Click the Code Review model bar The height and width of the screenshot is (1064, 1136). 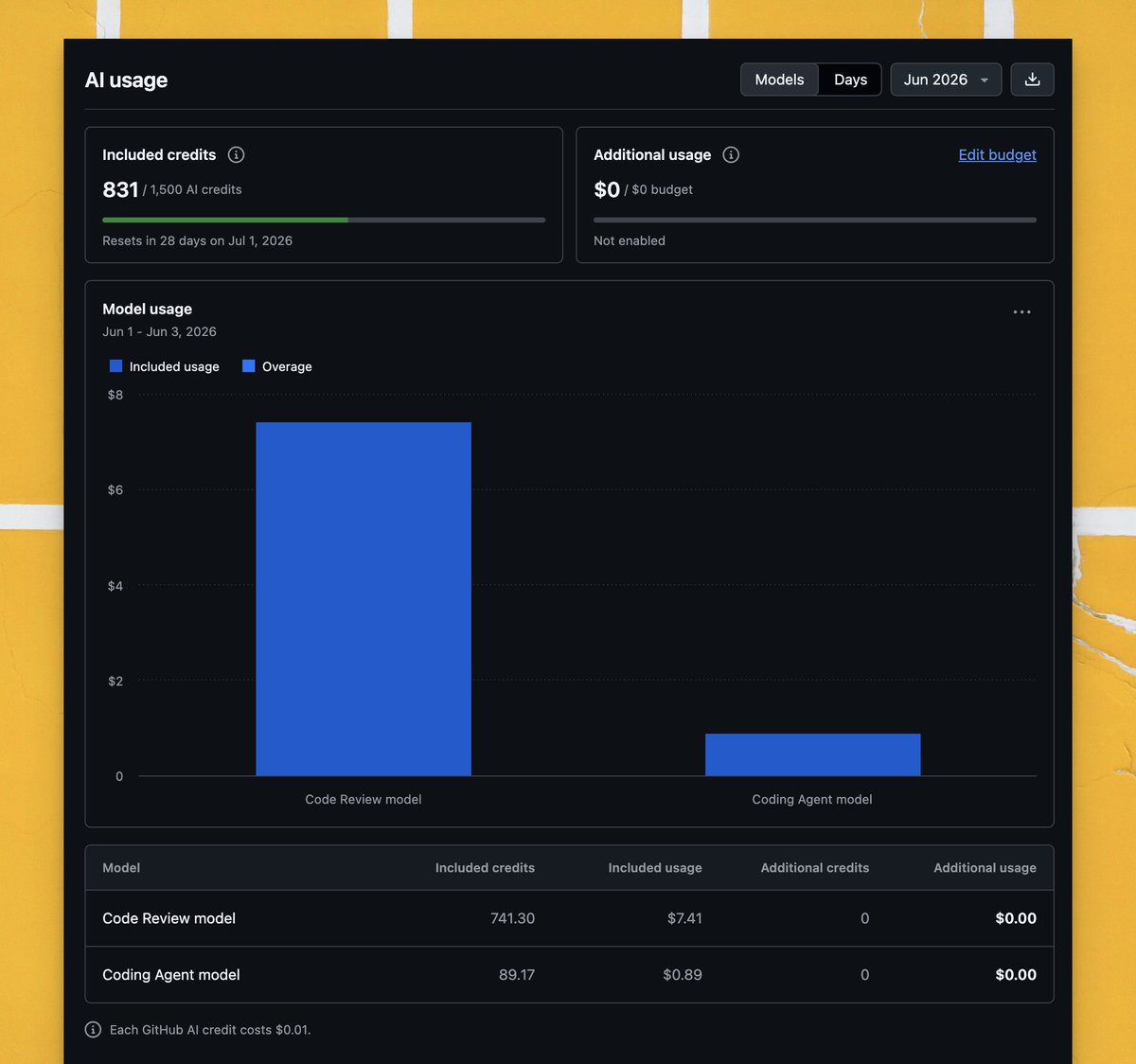tap(364, 599)
